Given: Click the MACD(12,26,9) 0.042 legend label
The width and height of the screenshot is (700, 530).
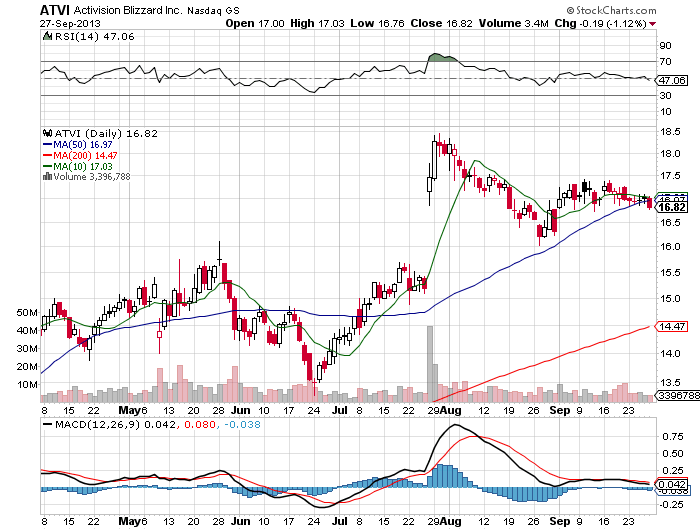Looking at the screenshot, I should click(x=115, y=424).
